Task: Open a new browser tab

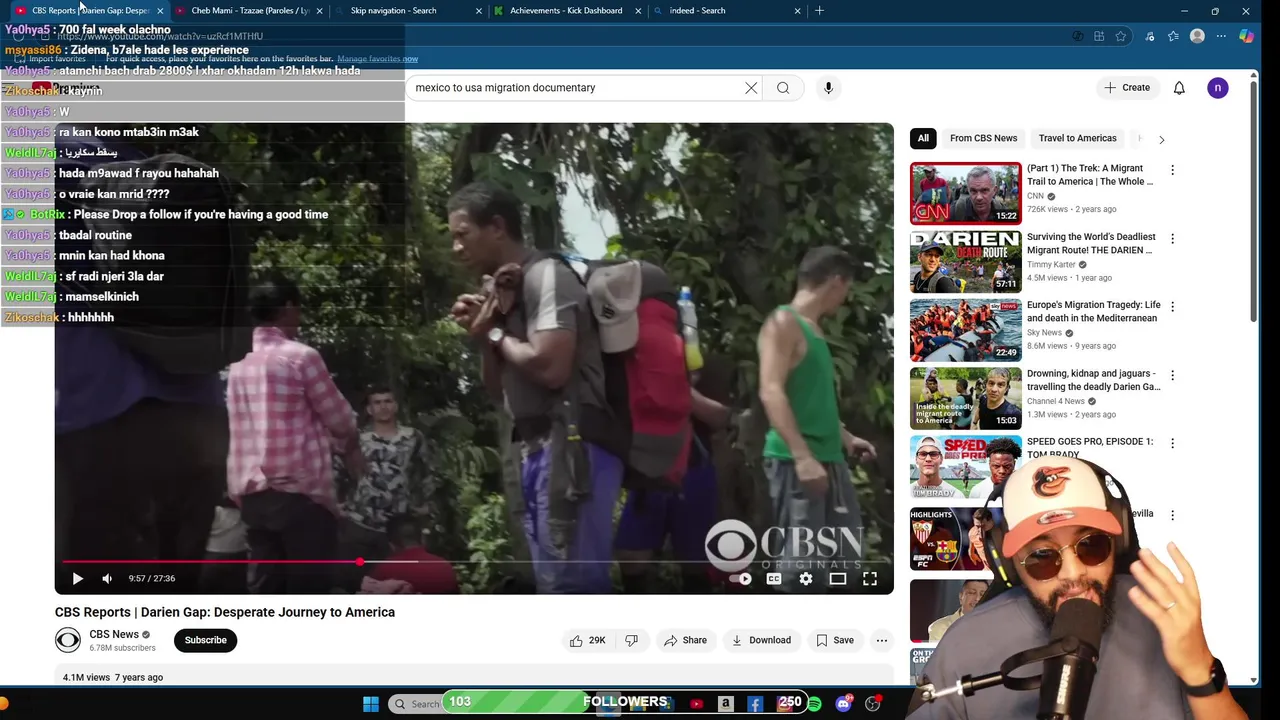Action: [x=819, y=10]
